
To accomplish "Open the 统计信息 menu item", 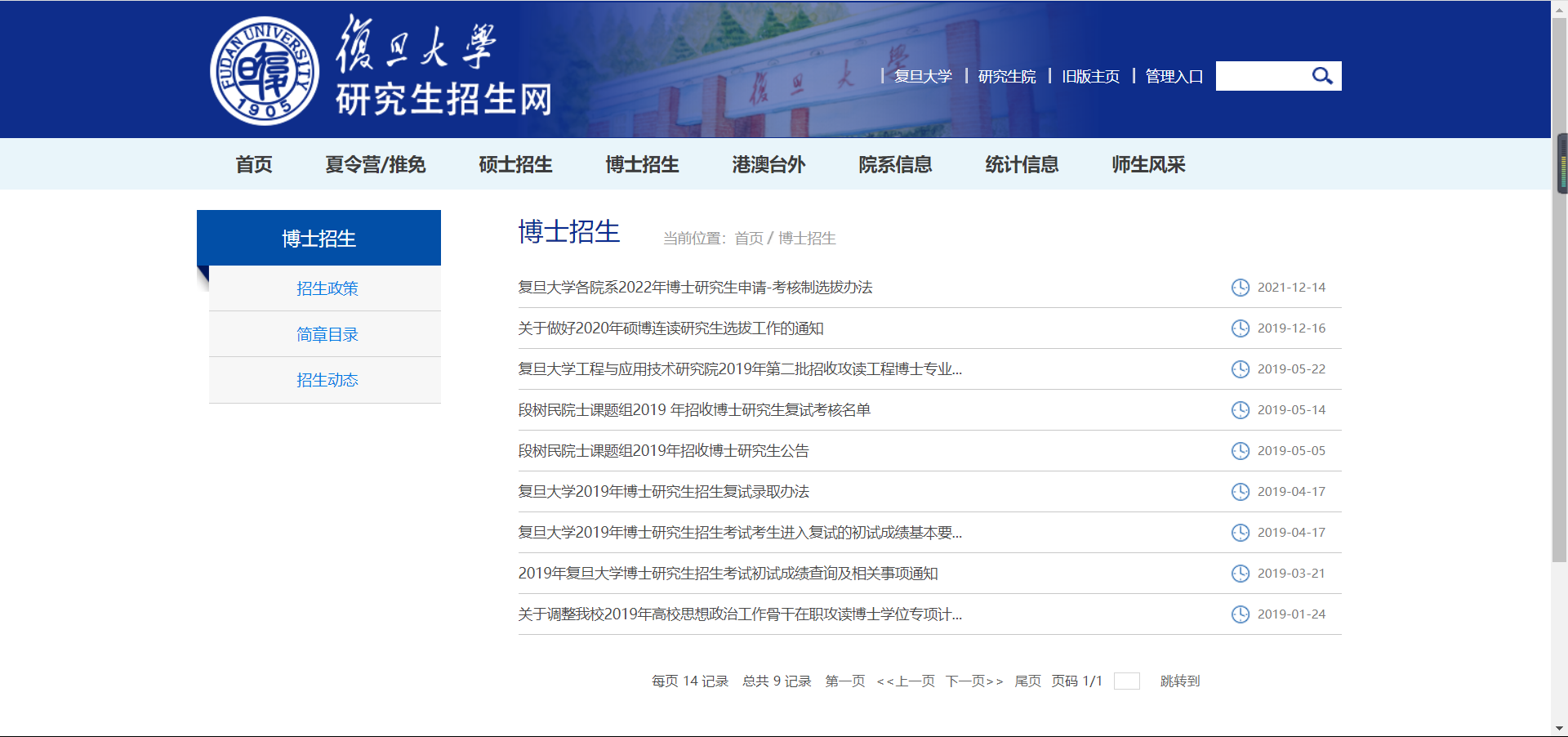I will click(x=1022, y=164).
